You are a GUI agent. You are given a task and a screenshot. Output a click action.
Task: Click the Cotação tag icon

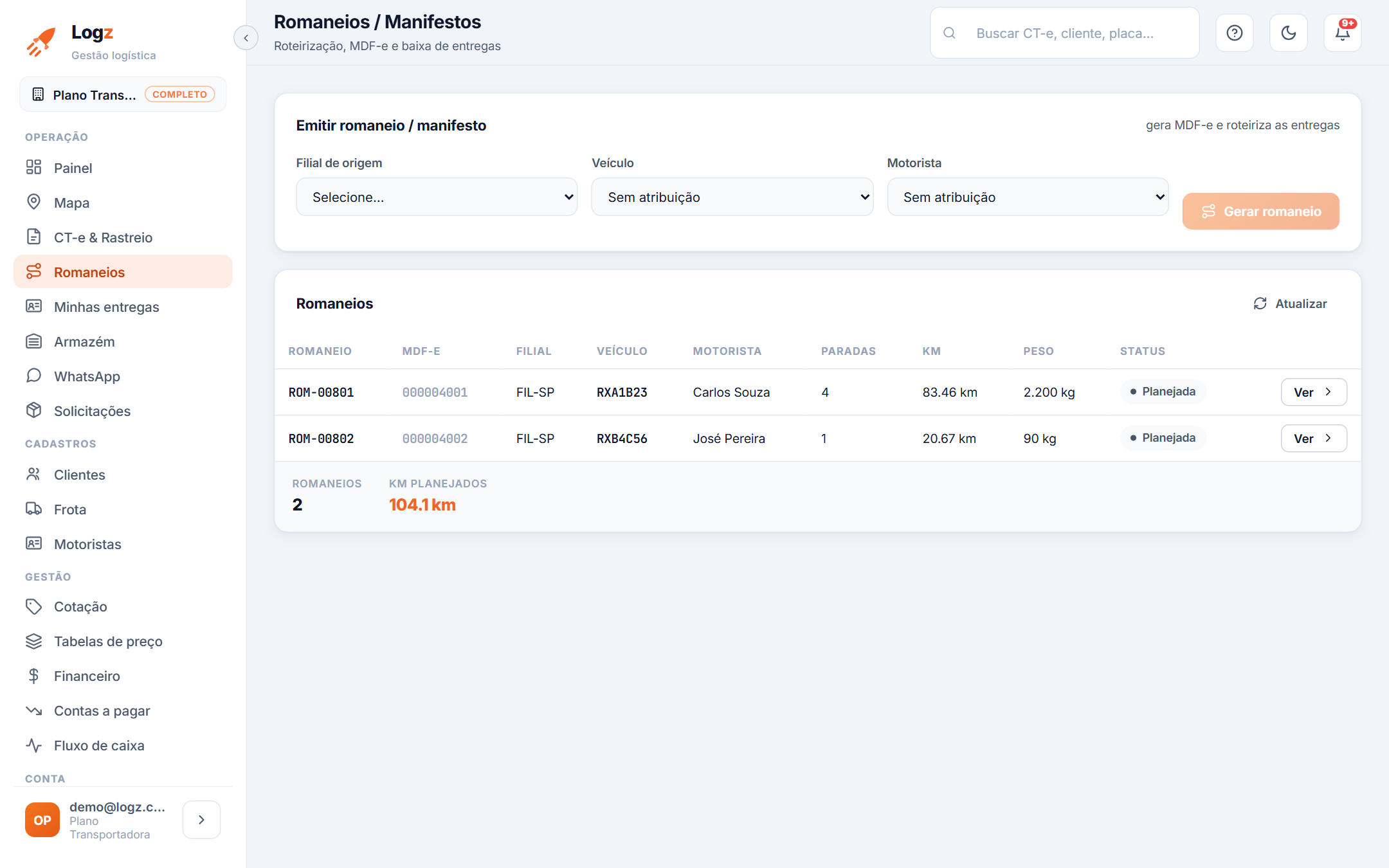pyautogui.click(x=34, y=606)
